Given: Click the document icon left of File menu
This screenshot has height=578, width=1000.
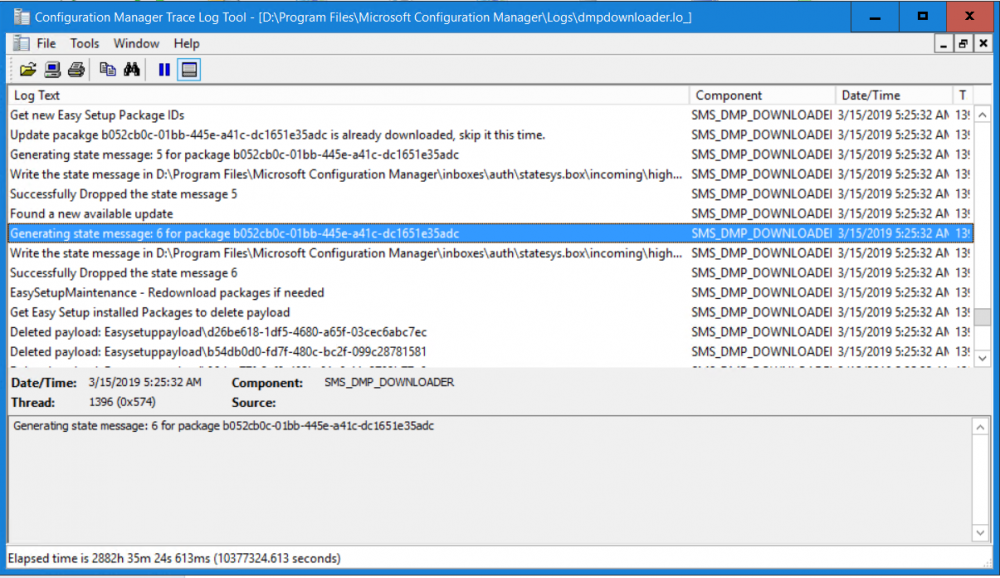Looking at the screenshot, I should click(21, 43).
